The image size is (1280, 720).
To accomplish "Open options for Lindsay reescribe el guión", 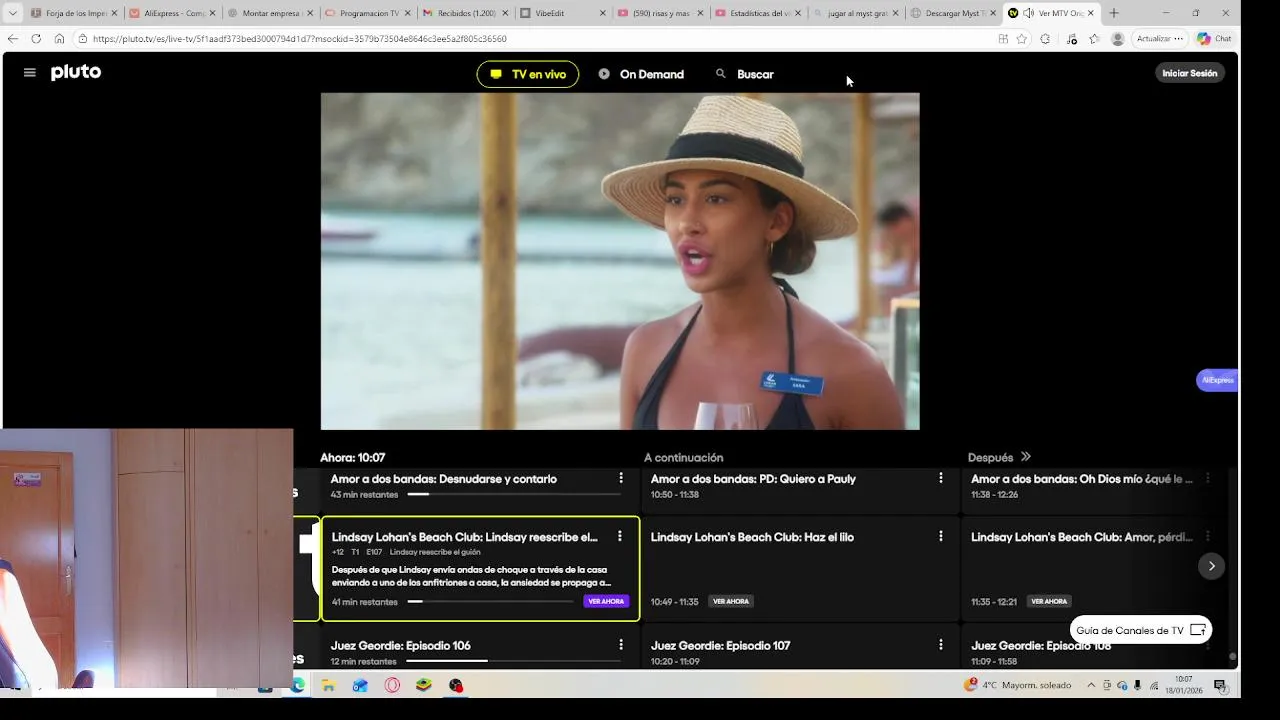I will coord(620,536).
